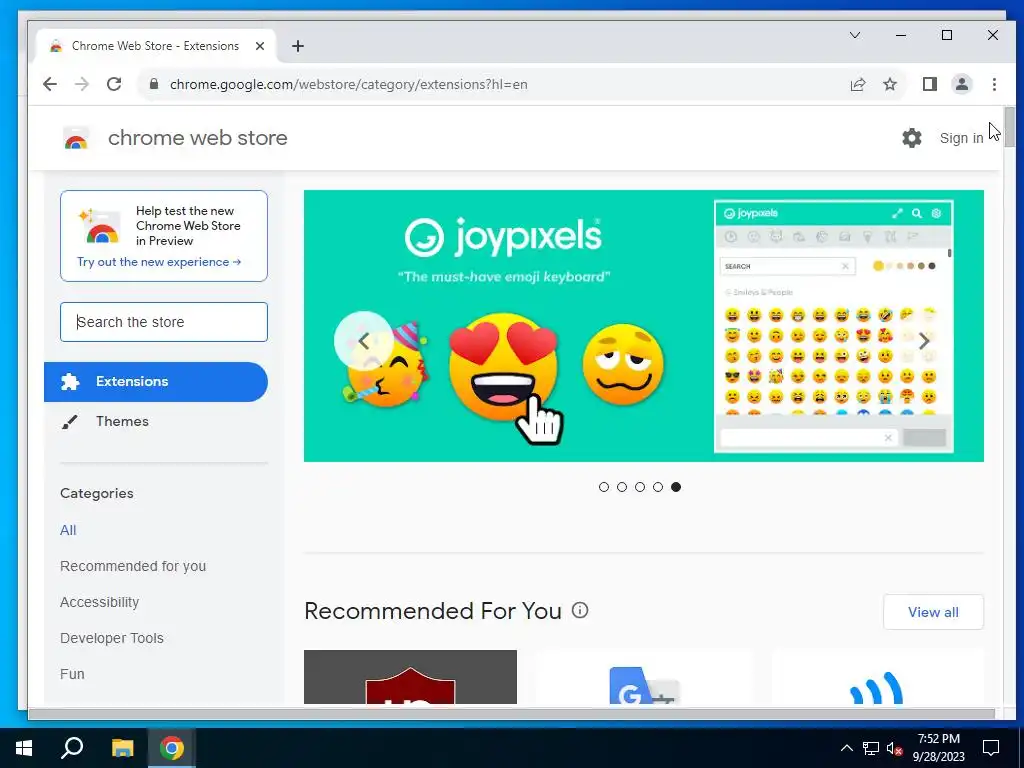Open the tab search dropdown chevron

tap(855, 35)
